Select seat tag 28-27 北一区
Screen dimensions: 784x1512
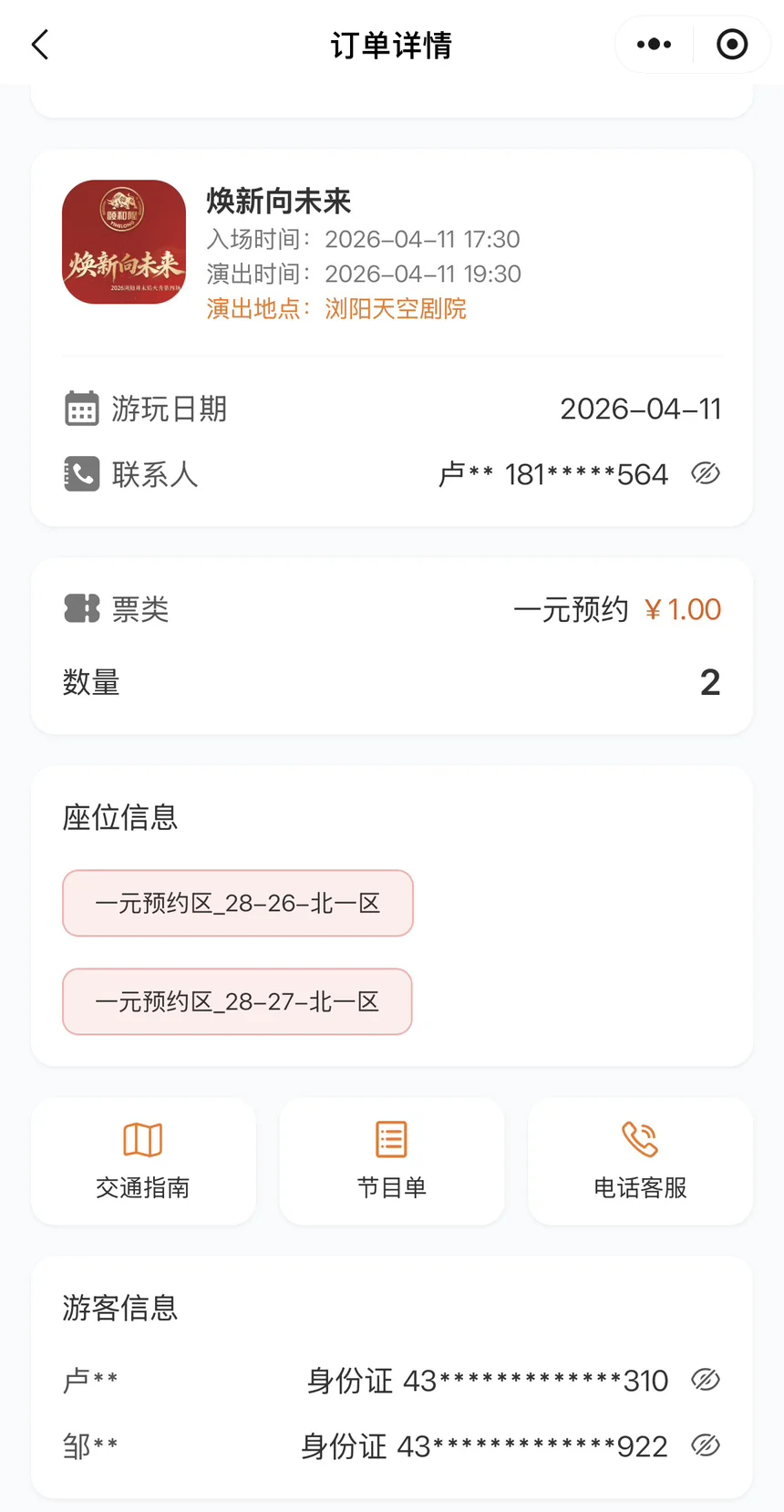tap(237, 1001)
